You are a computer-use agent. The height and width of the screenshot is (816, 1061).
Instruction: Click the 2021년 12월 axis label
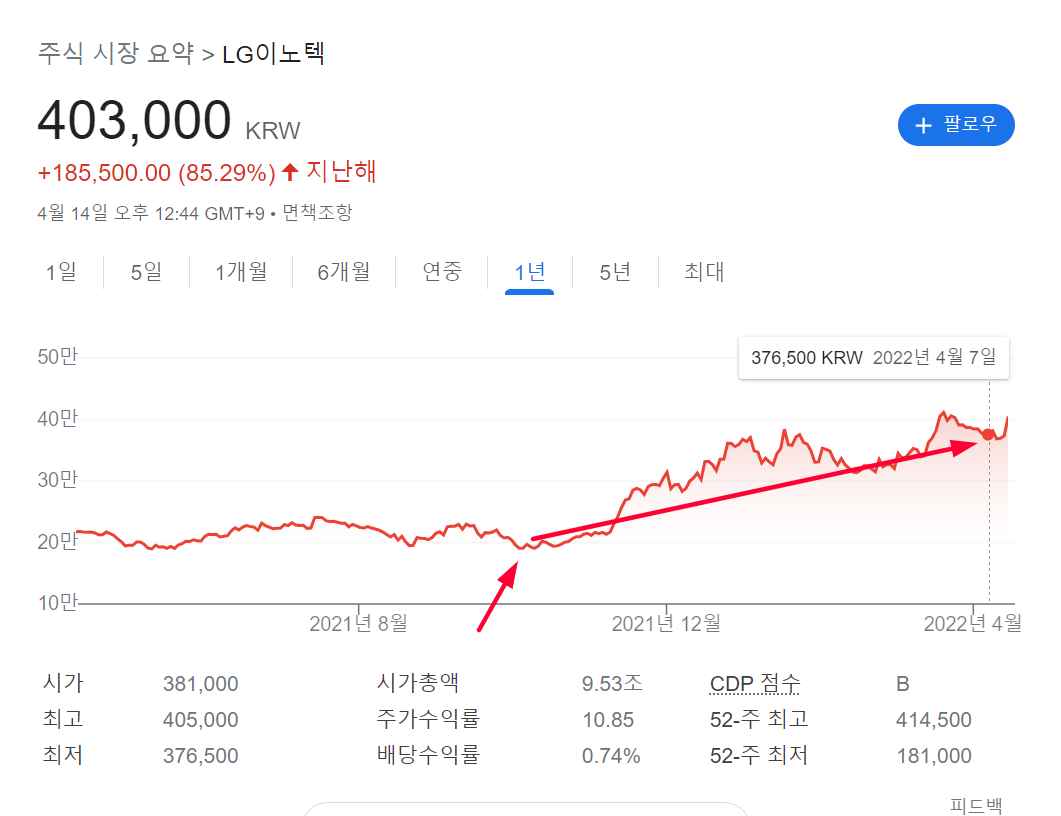point(667,623)
